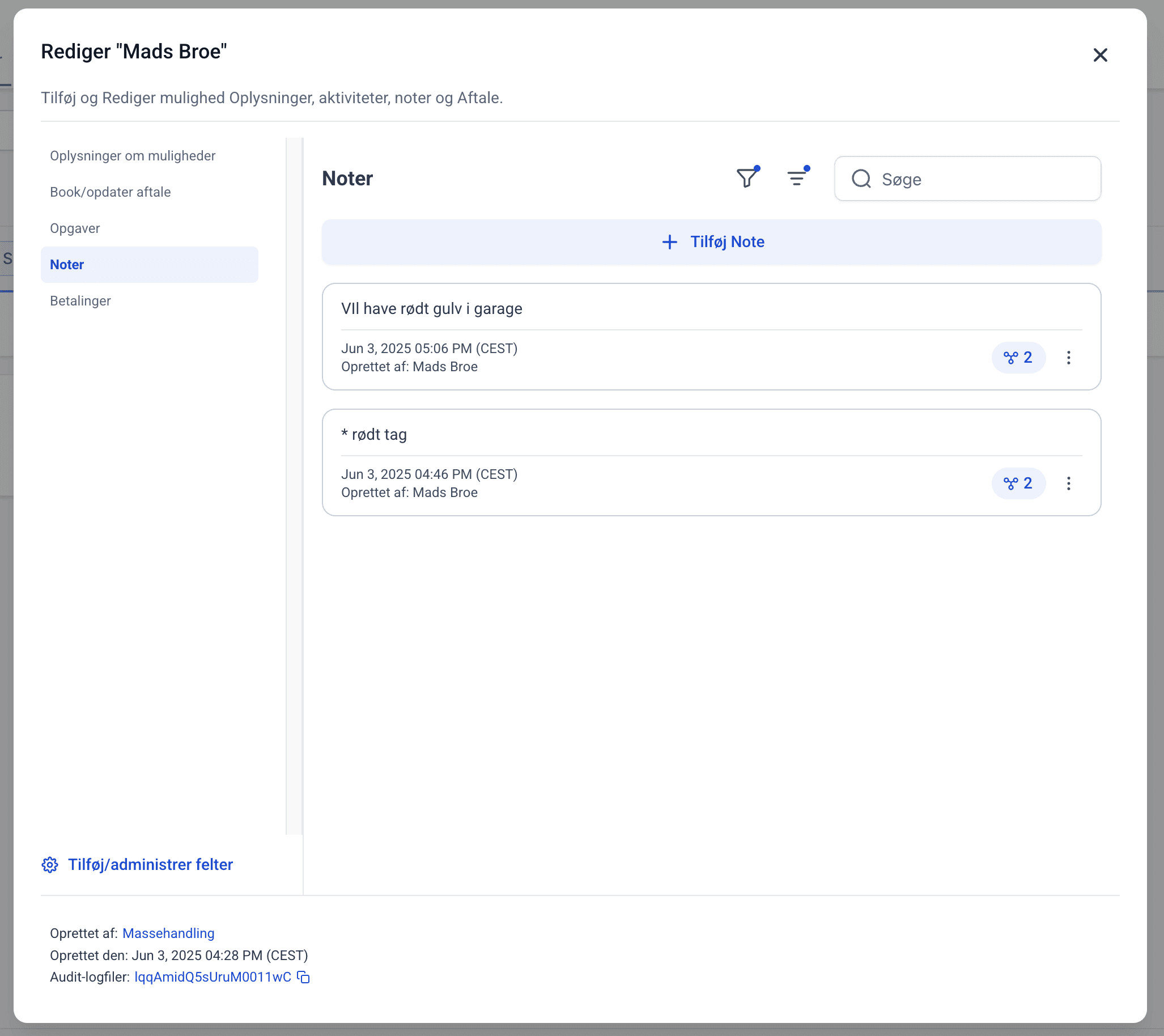Open the notes filter funnel icon

(747, 178)
